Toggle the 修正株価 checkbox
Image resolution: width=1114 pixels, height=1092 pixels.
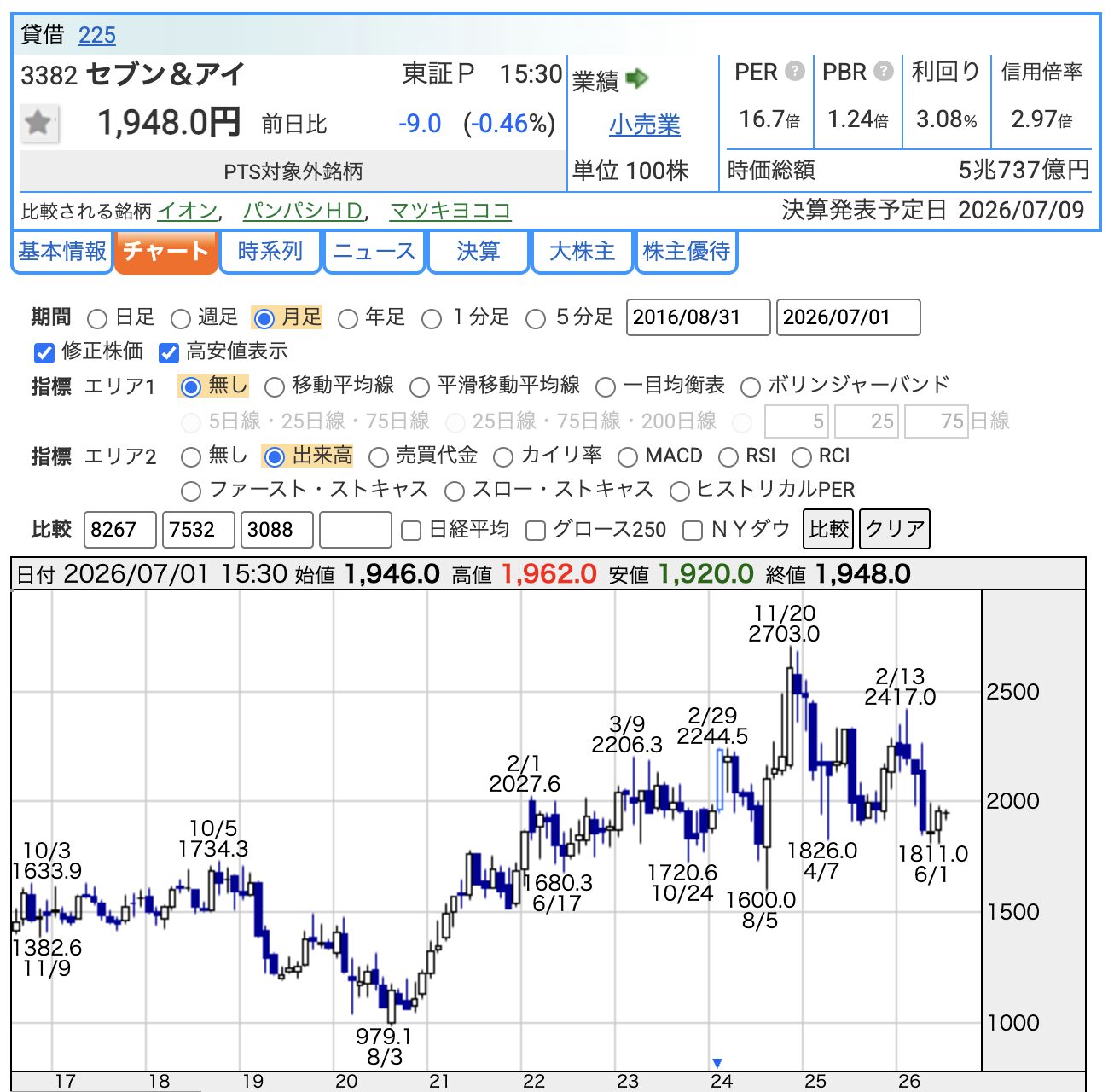tap(44, 352)
